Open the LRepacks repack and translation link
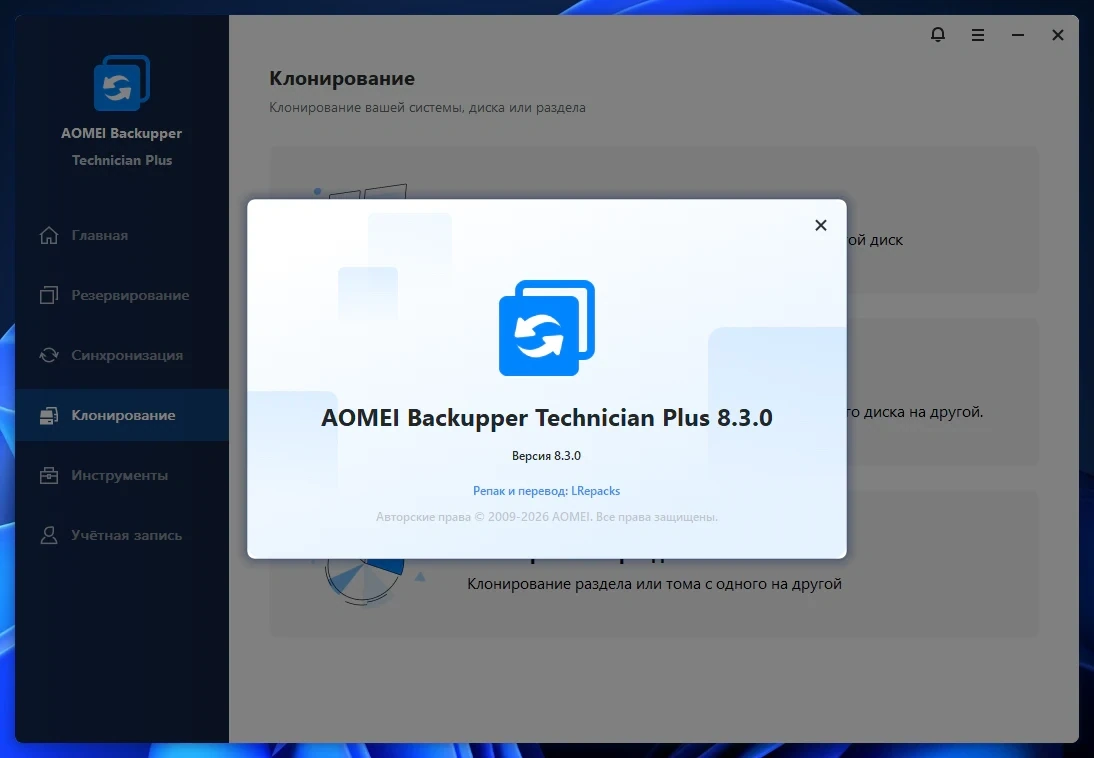 (546, 491)
